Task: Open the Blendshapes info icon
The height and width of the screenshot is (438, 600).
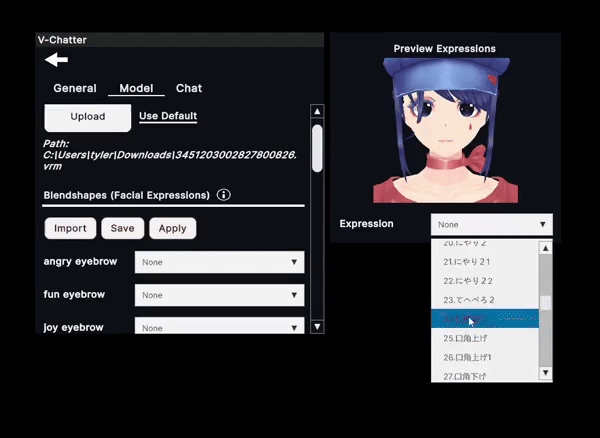Action: [224, 195]
